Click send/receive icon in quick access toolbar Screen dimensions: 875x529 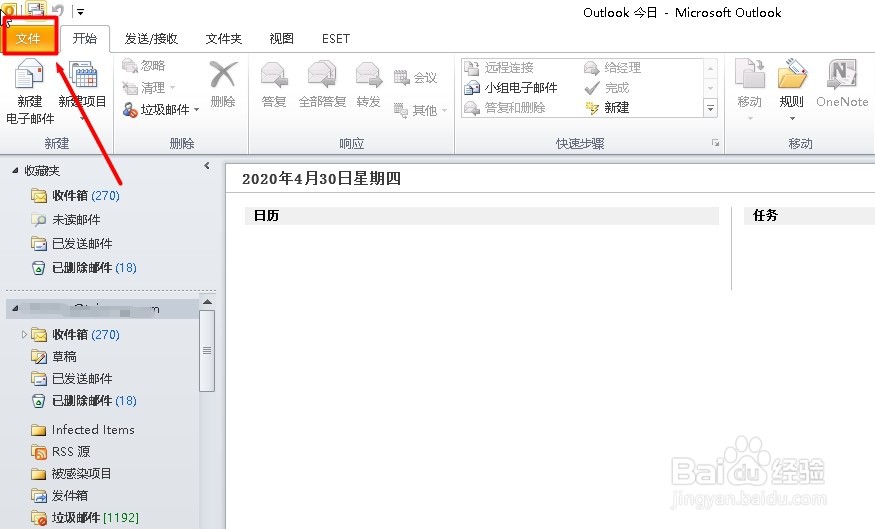point(36,9)
